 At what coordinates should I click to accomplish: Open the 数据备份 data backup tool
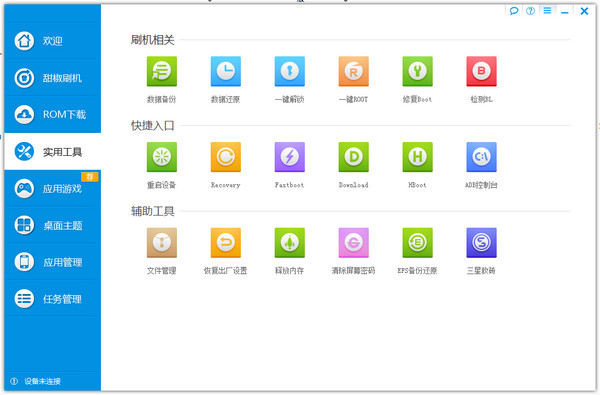(x=161, y=71)
